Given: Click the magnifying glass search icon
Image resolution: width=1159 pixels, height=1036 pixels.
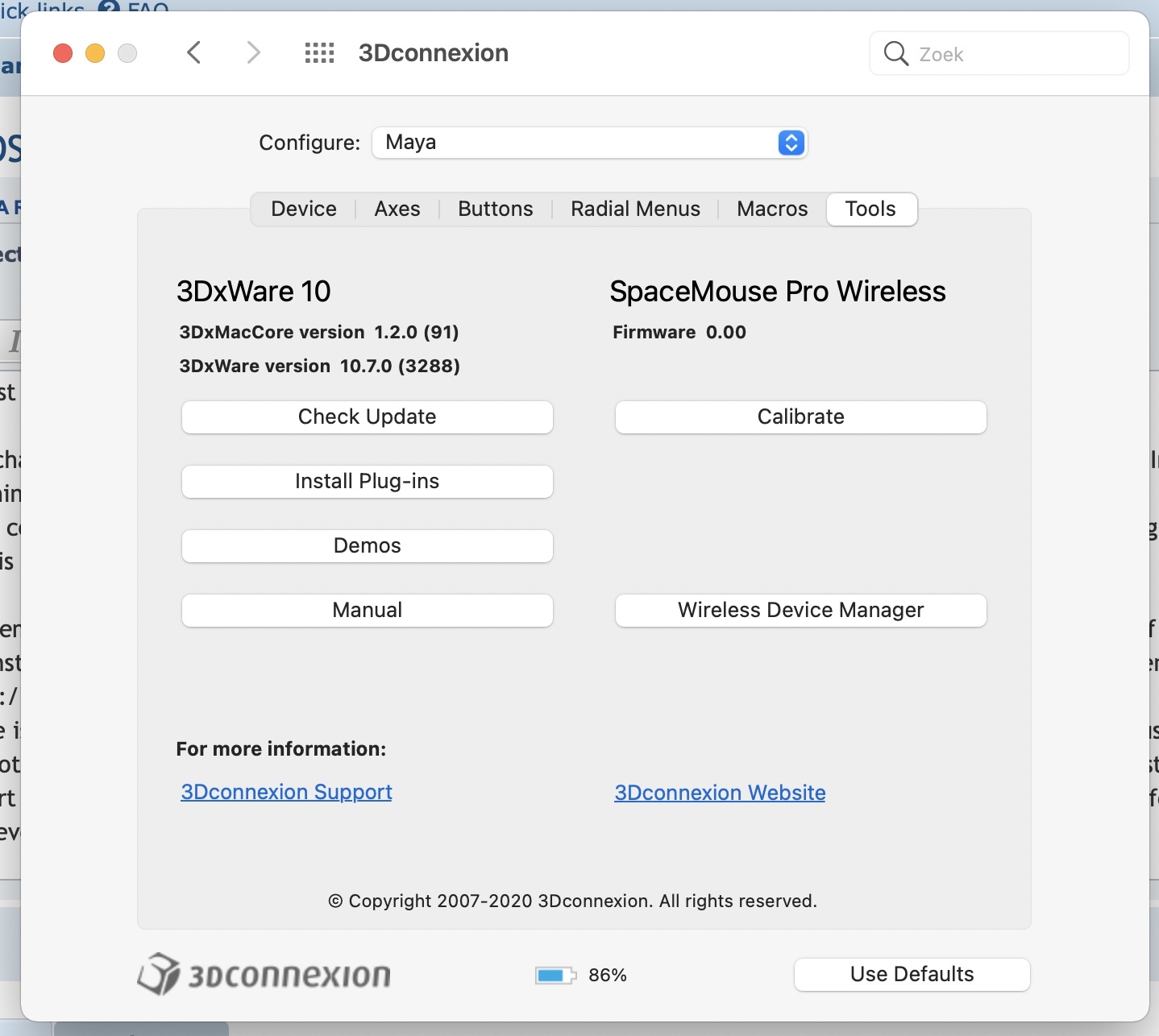Looking at the screenshot, I should 895,53.
